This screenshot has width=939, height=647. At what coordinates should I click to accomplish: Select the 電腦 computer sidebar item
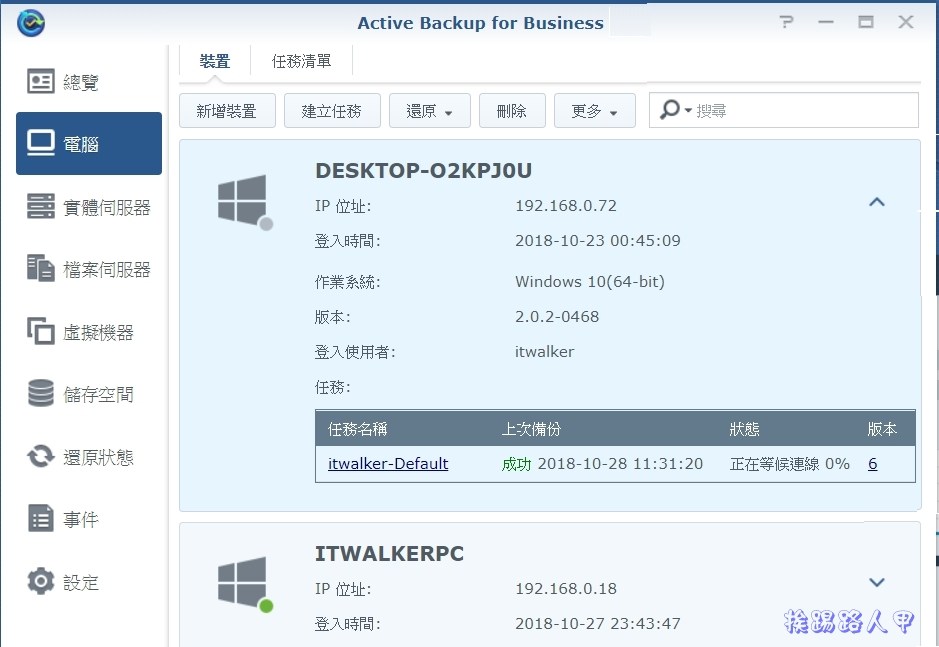[x=89, y=144]
